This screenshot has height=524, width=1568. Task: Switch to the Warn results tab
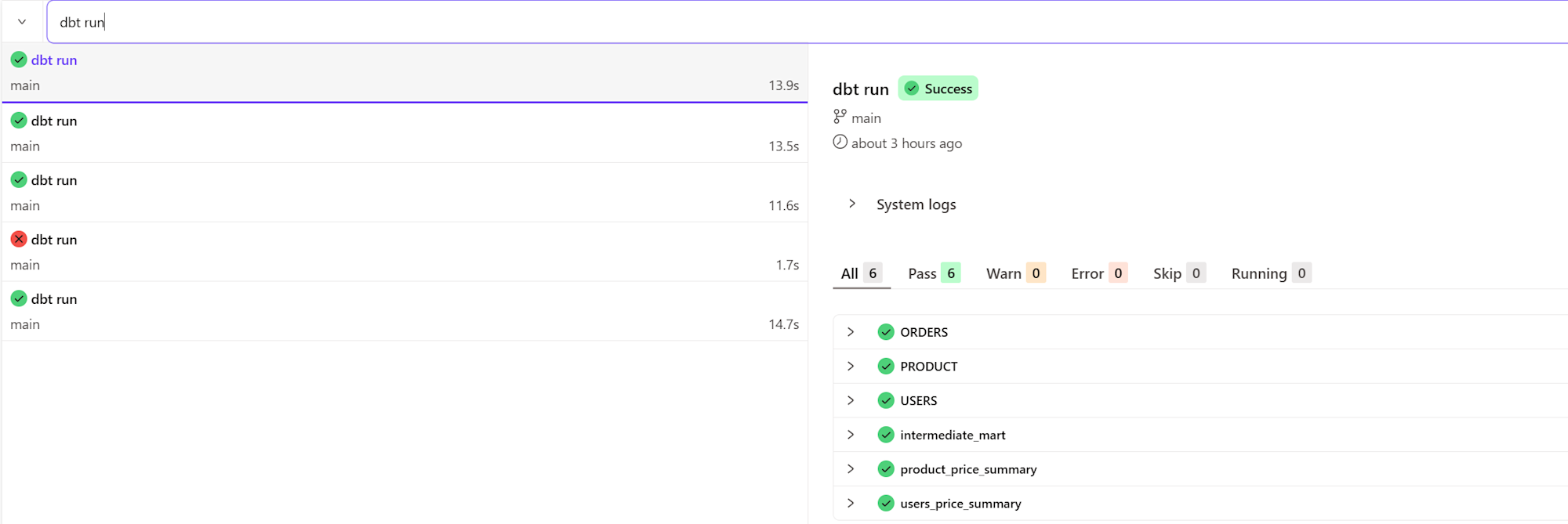point(1015,273)
